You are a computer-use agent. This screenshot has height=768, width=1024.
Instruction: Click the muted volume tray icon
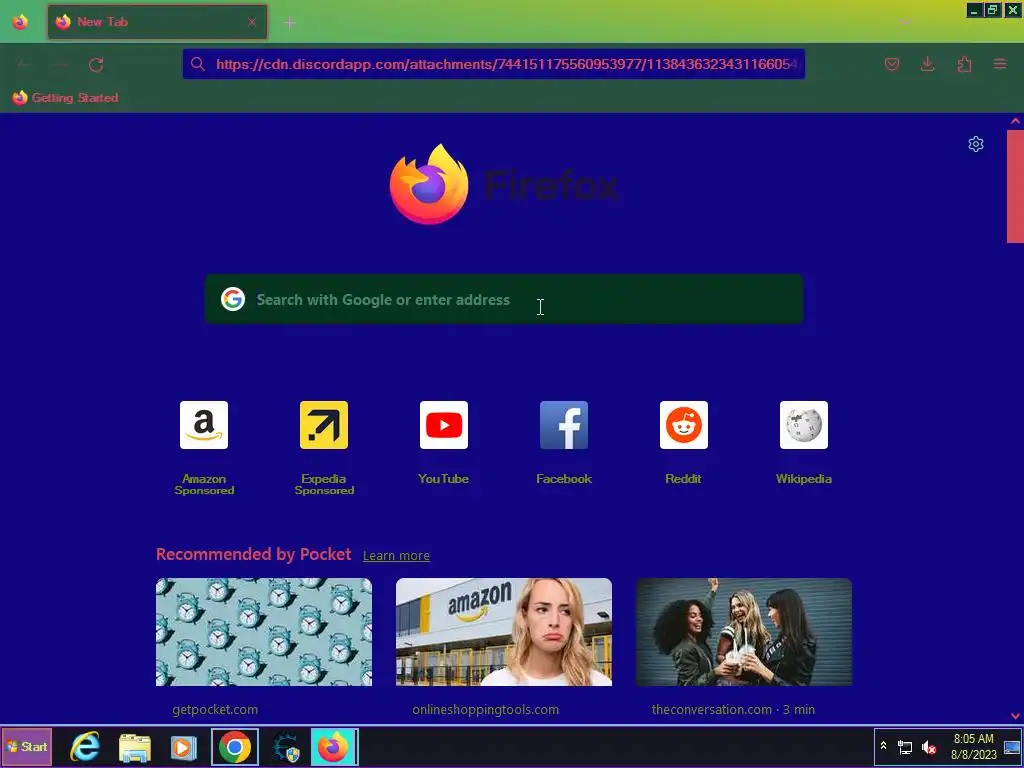click(928, 747)
